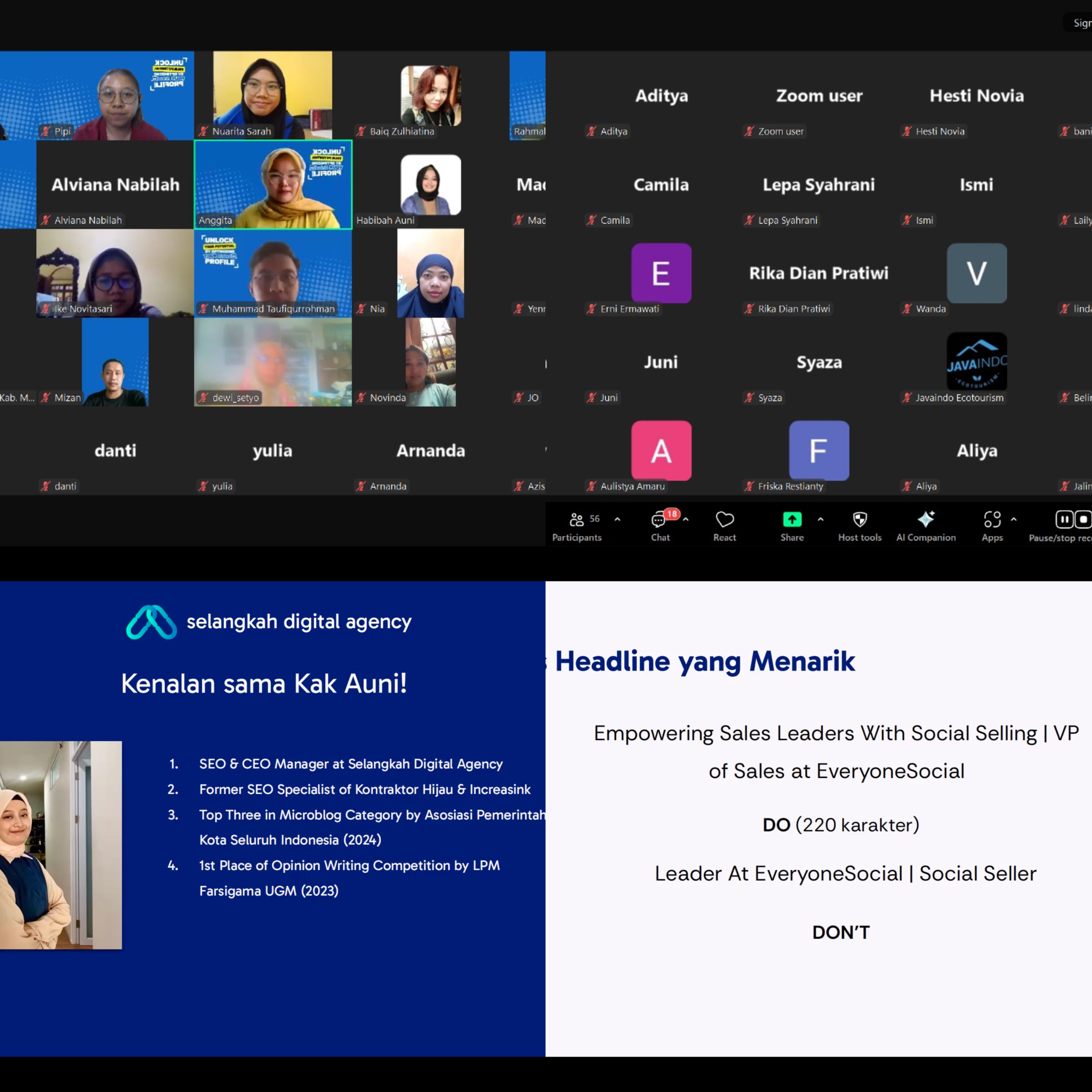Viewport: 1092px width, 1092px height.
Task: Open Host tools shield icon
Action: tap(860, 519)
